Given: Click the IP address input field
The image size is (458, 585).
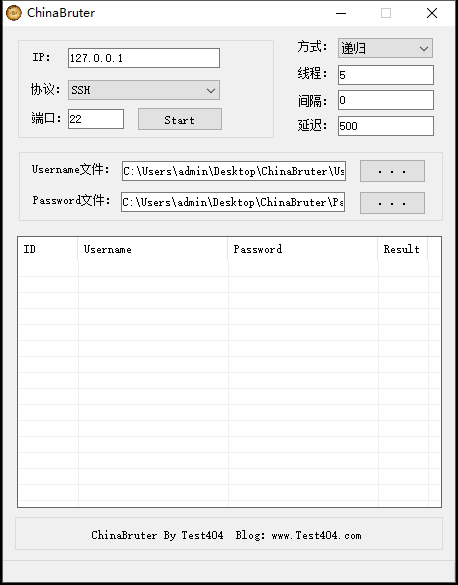Looking at the screenshot, I should 144,58.
